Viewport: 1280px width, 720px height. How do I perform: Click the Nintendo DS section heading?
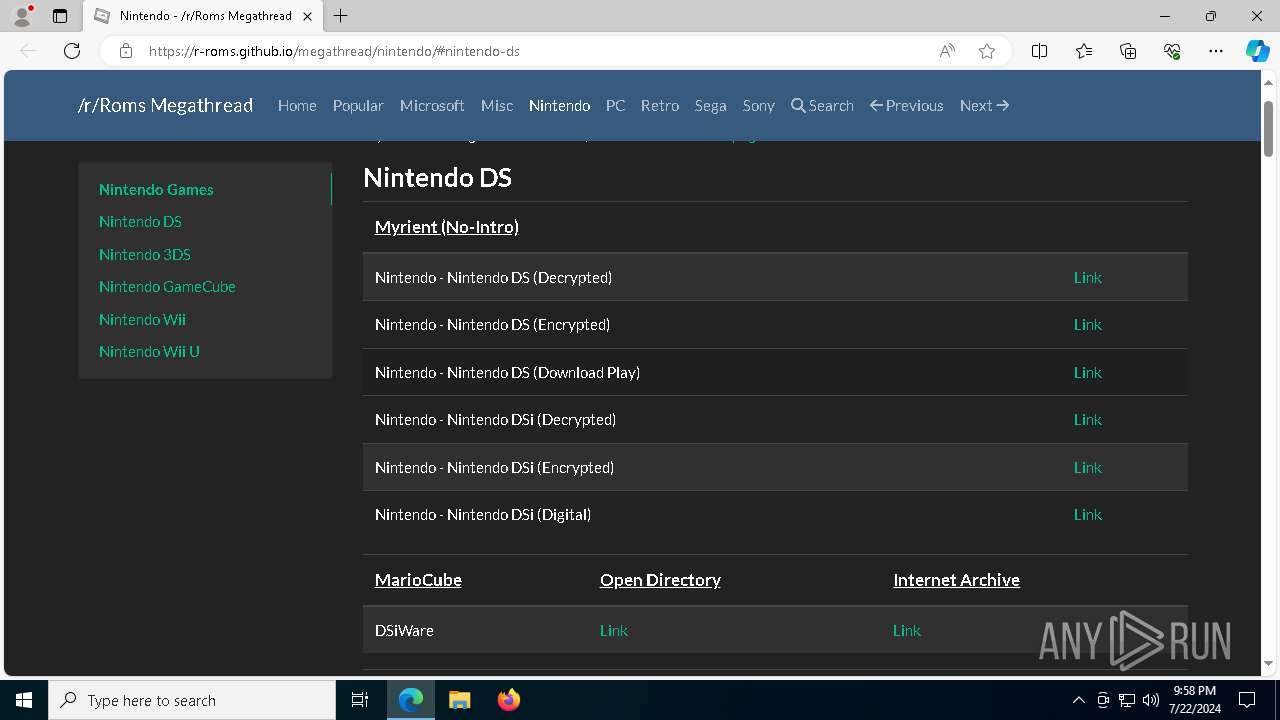coord(437,178)
